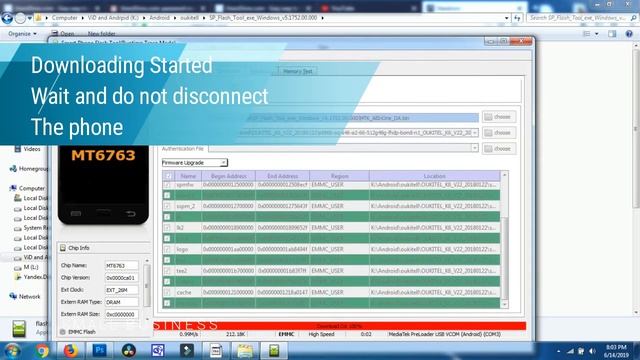Click the Computer breadcrumb in address bar
The image size is (640, 360).
pos(64,18)
